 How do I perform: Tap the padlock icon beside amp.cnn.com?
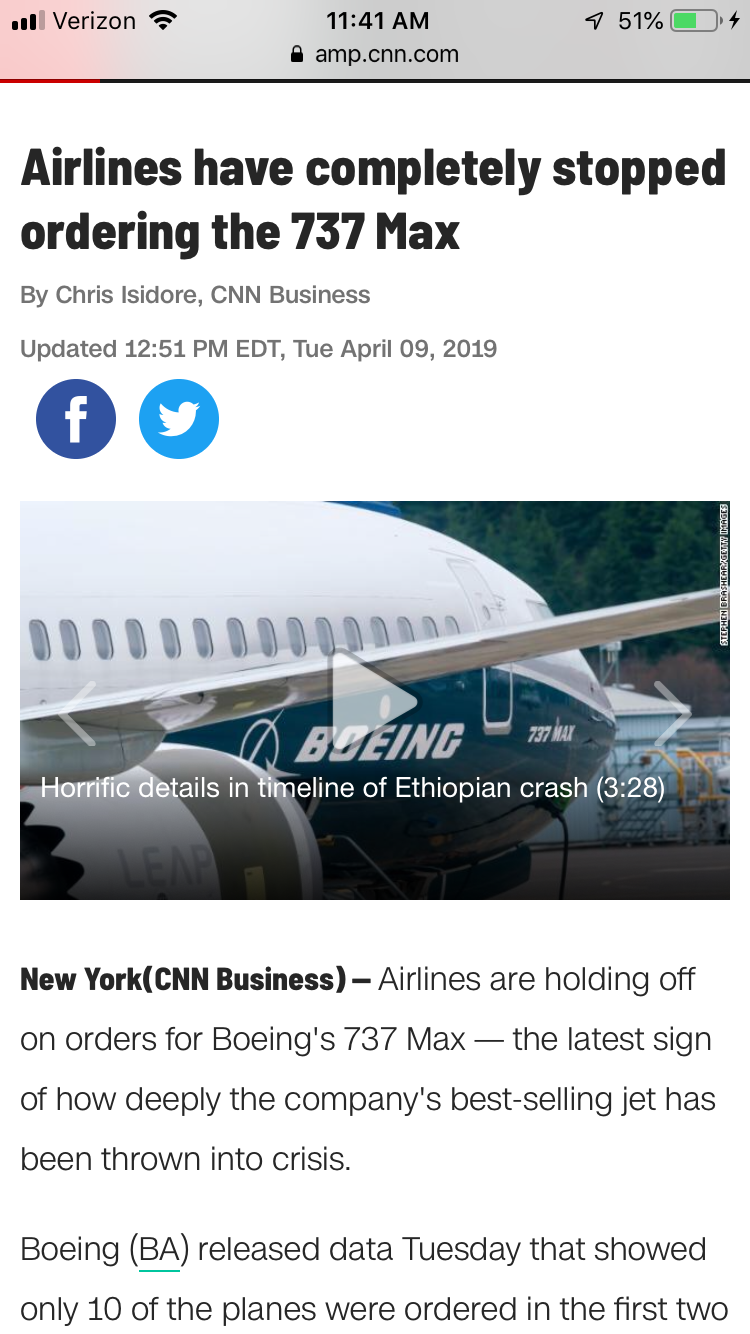pos(296,55)
